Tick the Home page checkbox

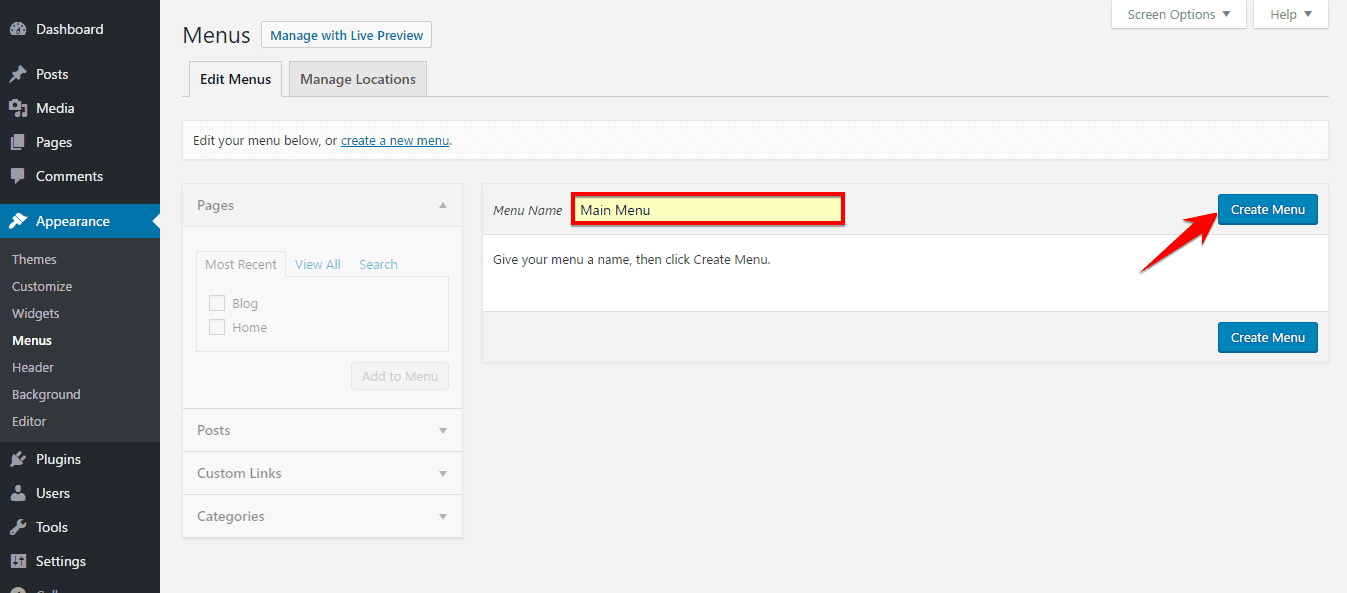[217, 327]
